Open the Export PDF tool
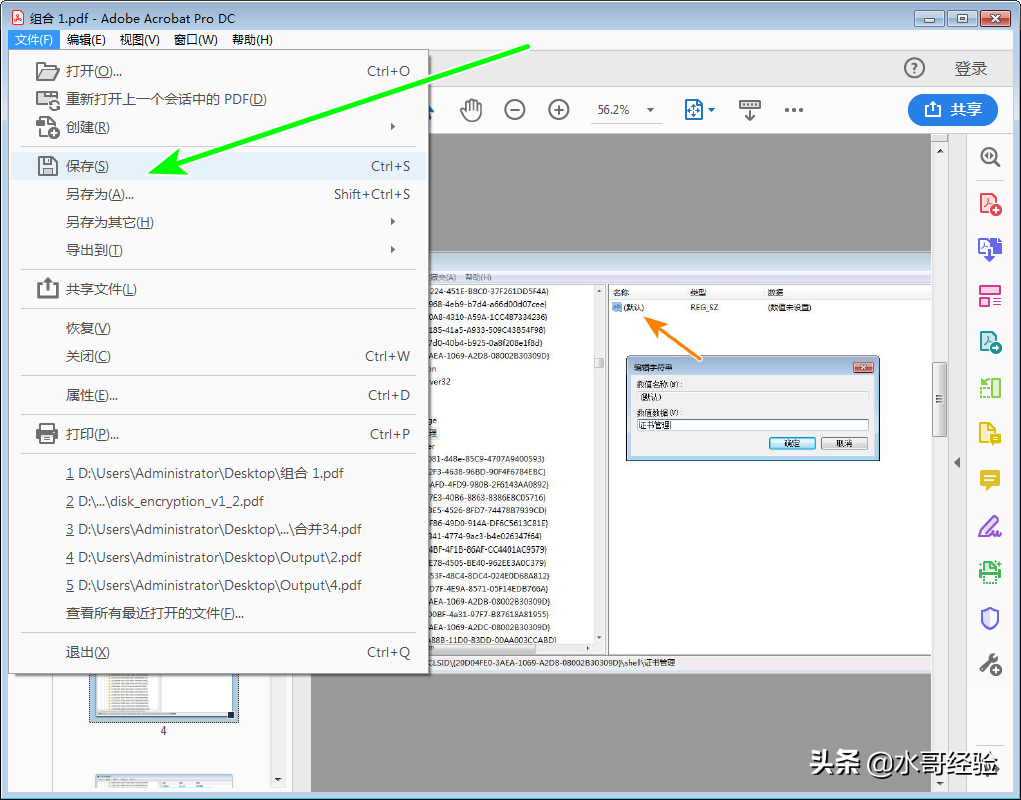This screenshot has height=800, width=1021. pyautogui.click(x=990, y=342)
